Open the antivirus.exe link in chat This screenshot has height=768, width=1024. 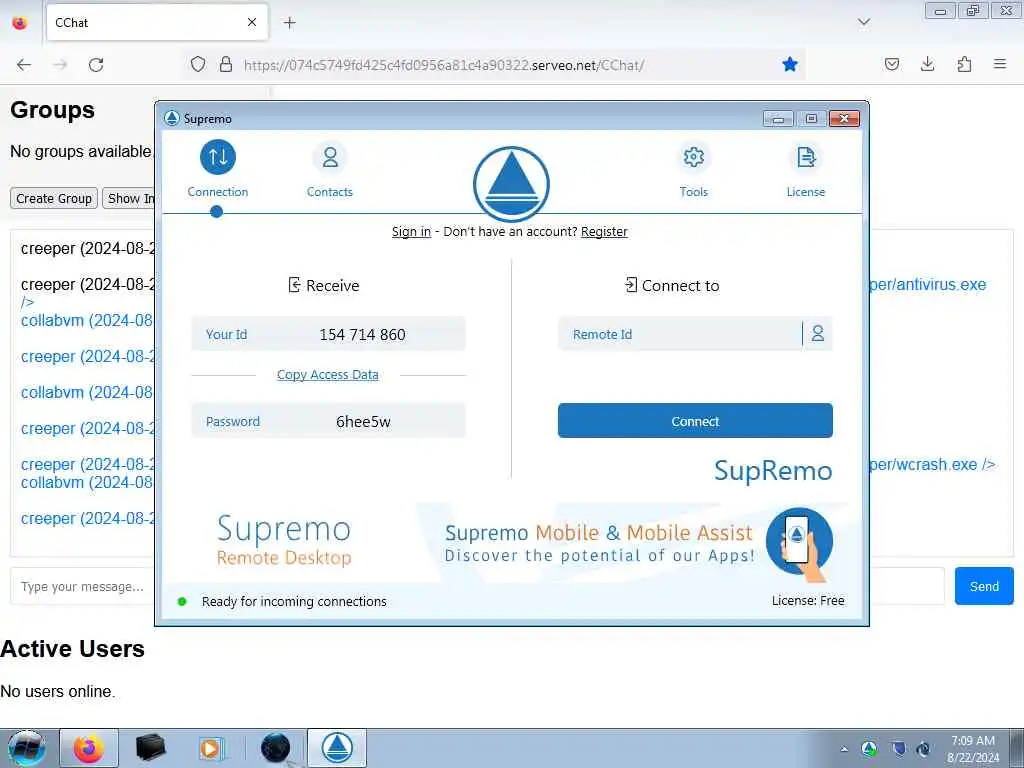928,285
